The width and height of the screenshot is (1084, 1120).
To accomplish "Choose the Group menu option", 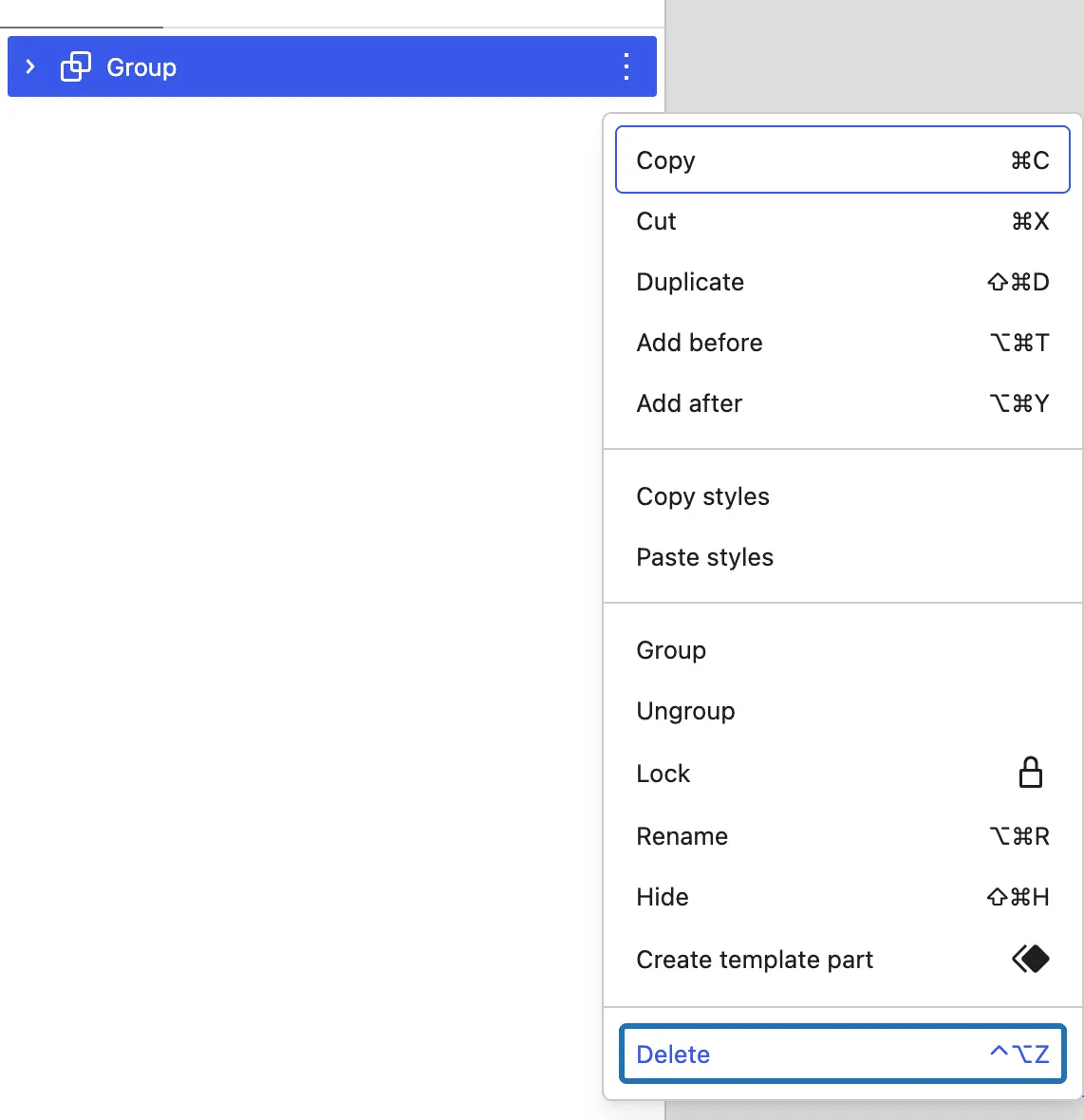I will (843, 650).
